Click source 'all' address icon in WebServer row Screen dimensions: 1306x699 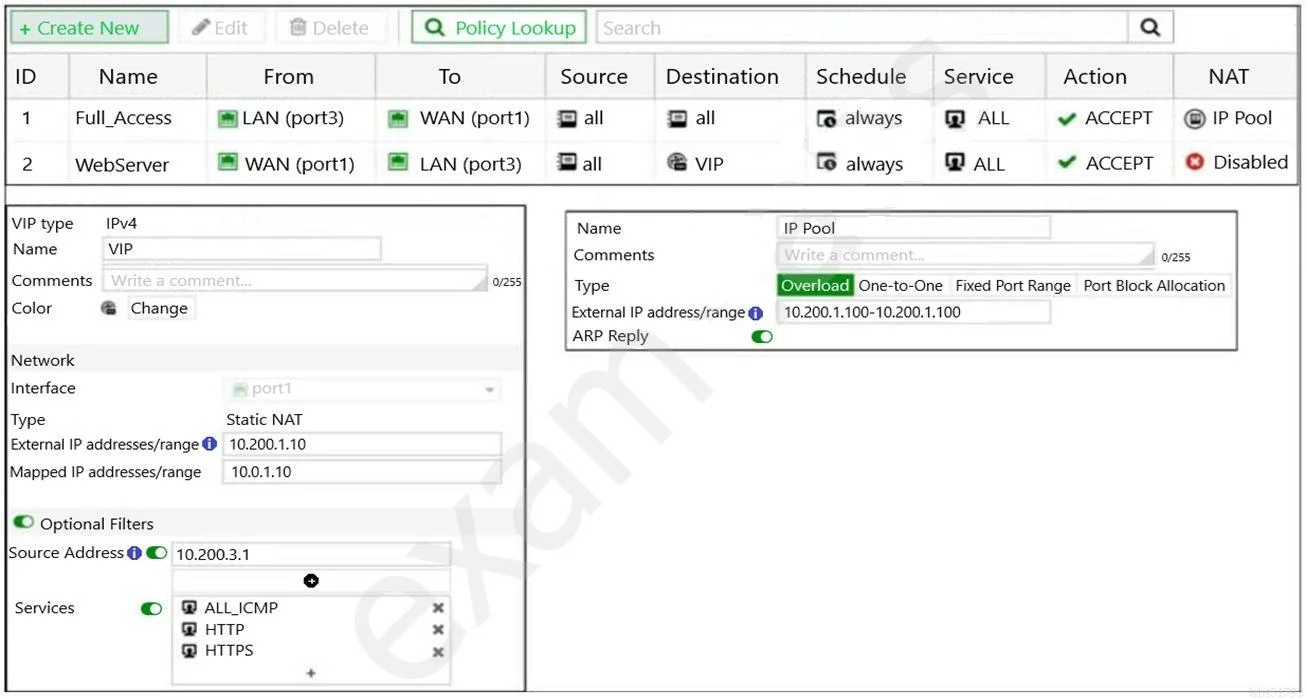(568, 162)
